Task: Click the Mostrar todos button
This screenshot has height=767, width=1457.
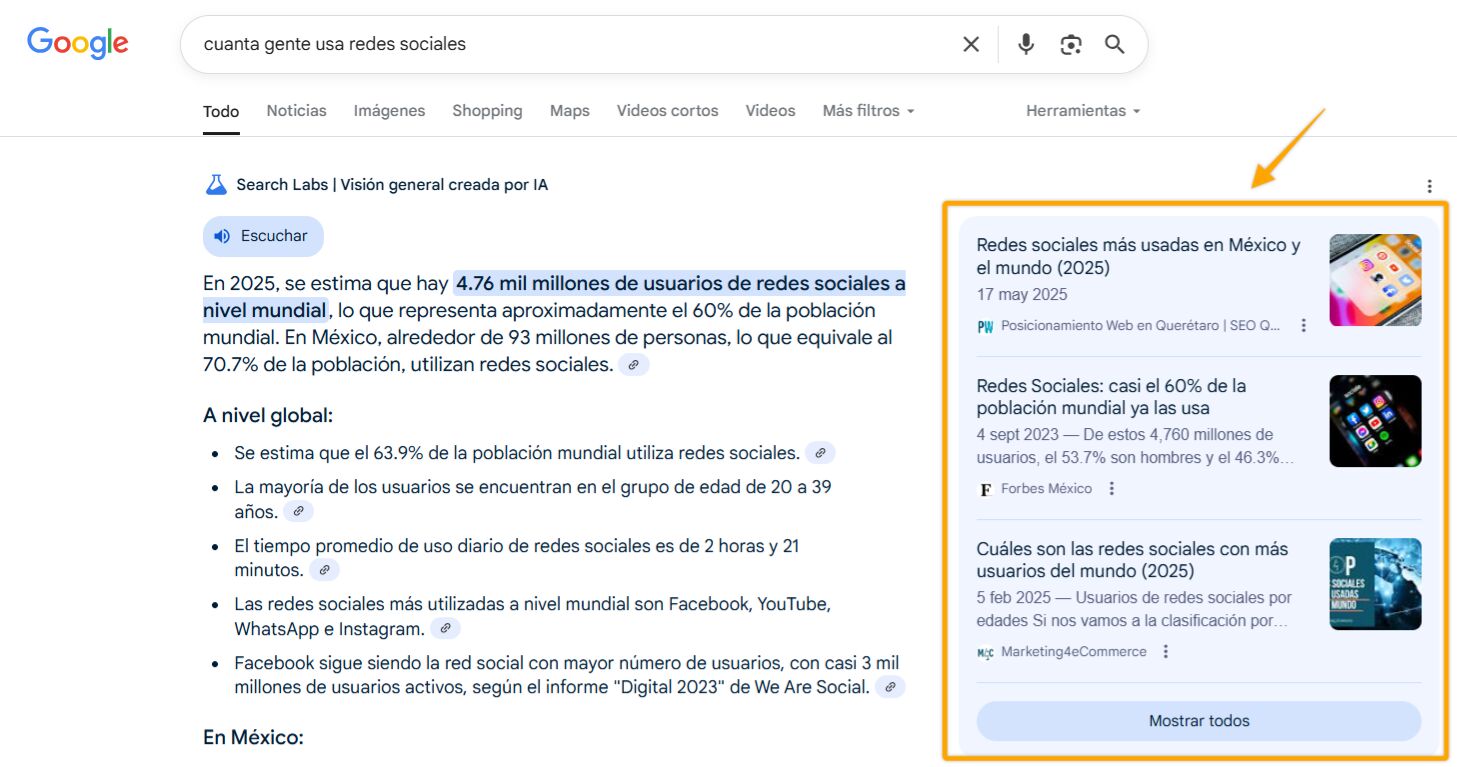Action: tap(1197, 720)
